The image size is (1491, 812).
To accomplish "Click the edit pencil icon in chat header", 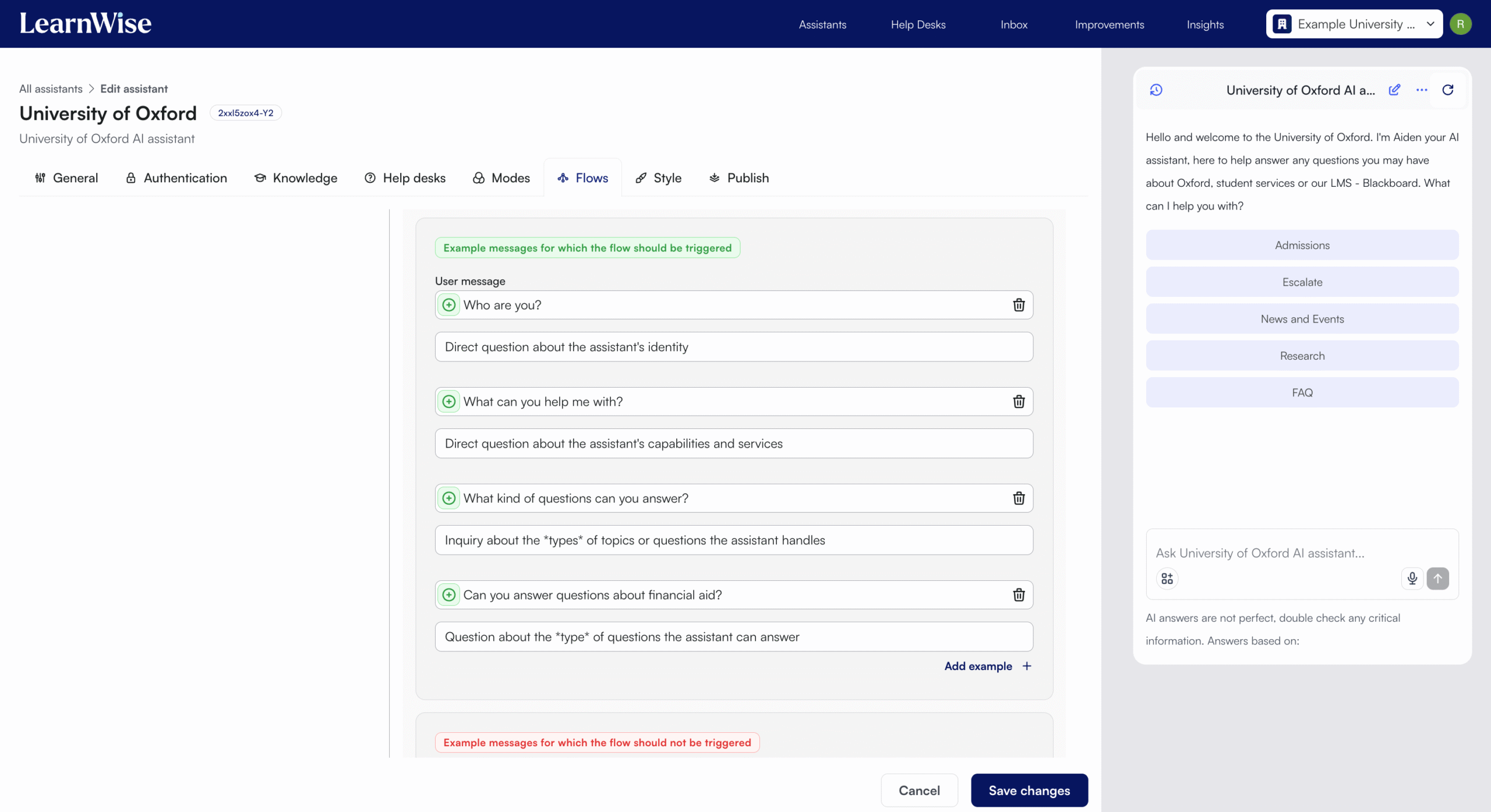I will pos(1394,90).
